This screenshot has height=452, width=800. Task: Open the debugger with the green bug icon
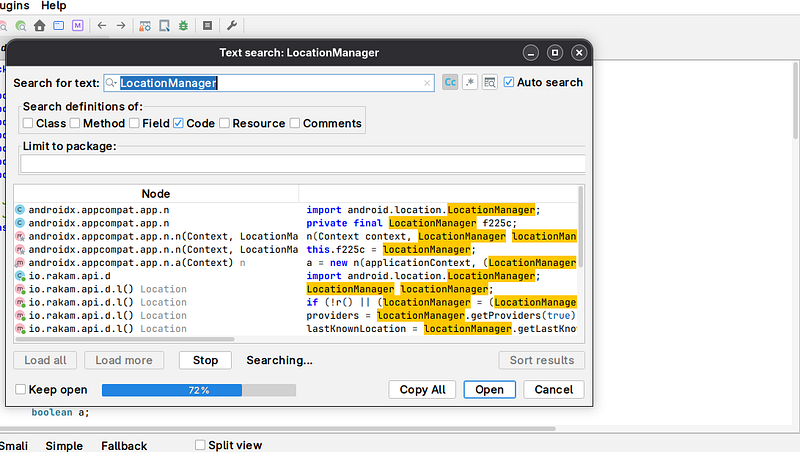[183, 26]
